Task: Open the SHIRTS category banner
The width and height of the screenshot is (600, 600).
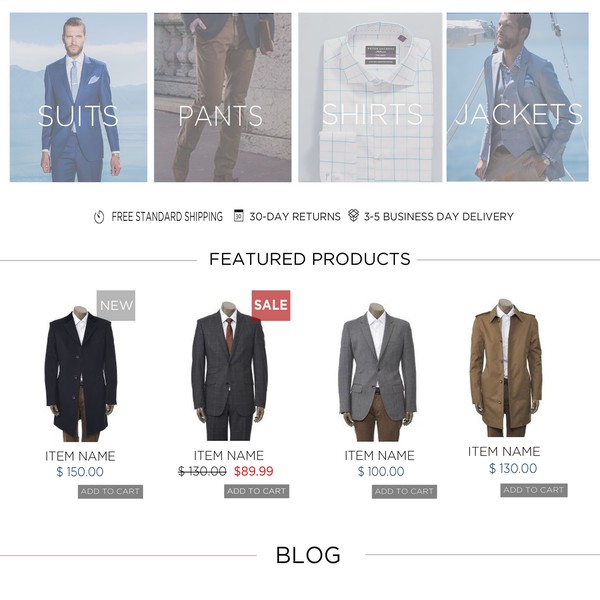Action: click(370, 97)
